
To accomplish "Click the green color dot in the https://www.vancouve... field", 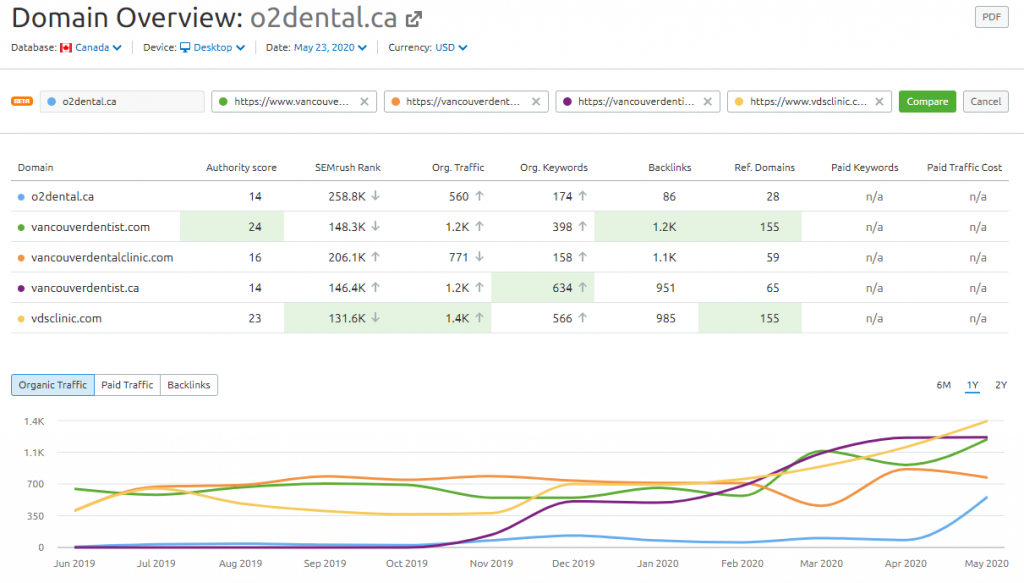I will pyautogui.click(x=223, y=101).
